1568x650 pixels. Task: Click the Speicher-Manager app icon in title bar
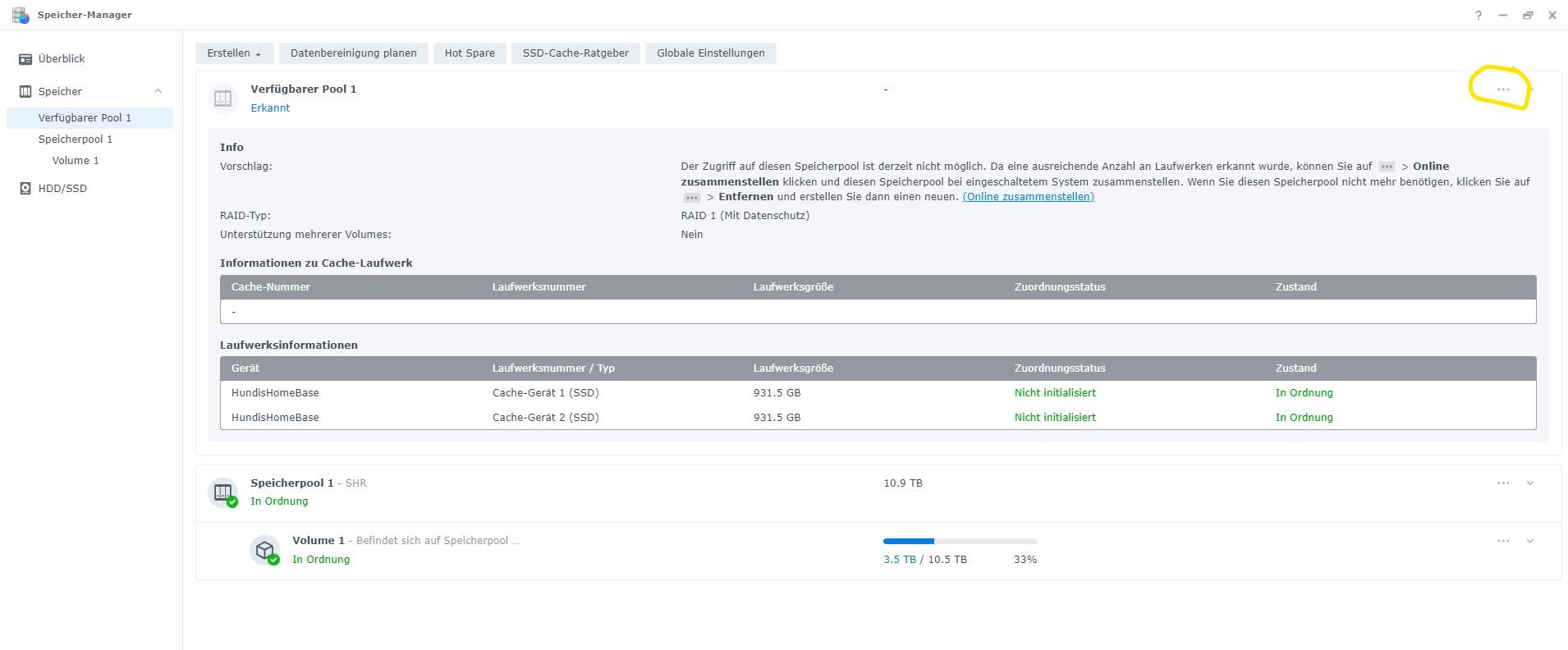[20, 15]
